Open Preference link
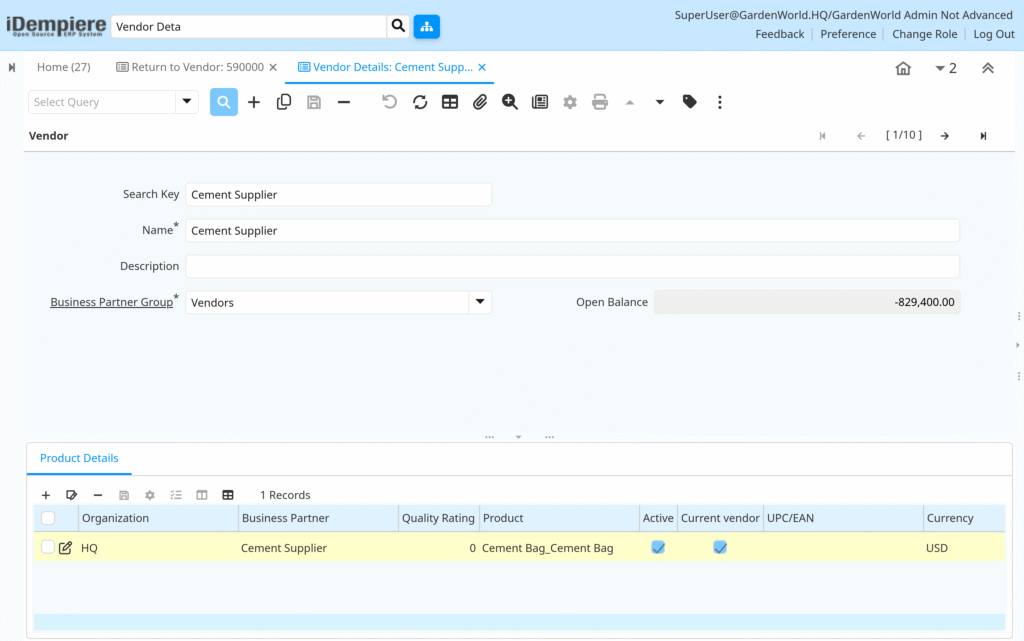Screen dimensions: 1024x641 pyautogui.click(x=848, y=34)
